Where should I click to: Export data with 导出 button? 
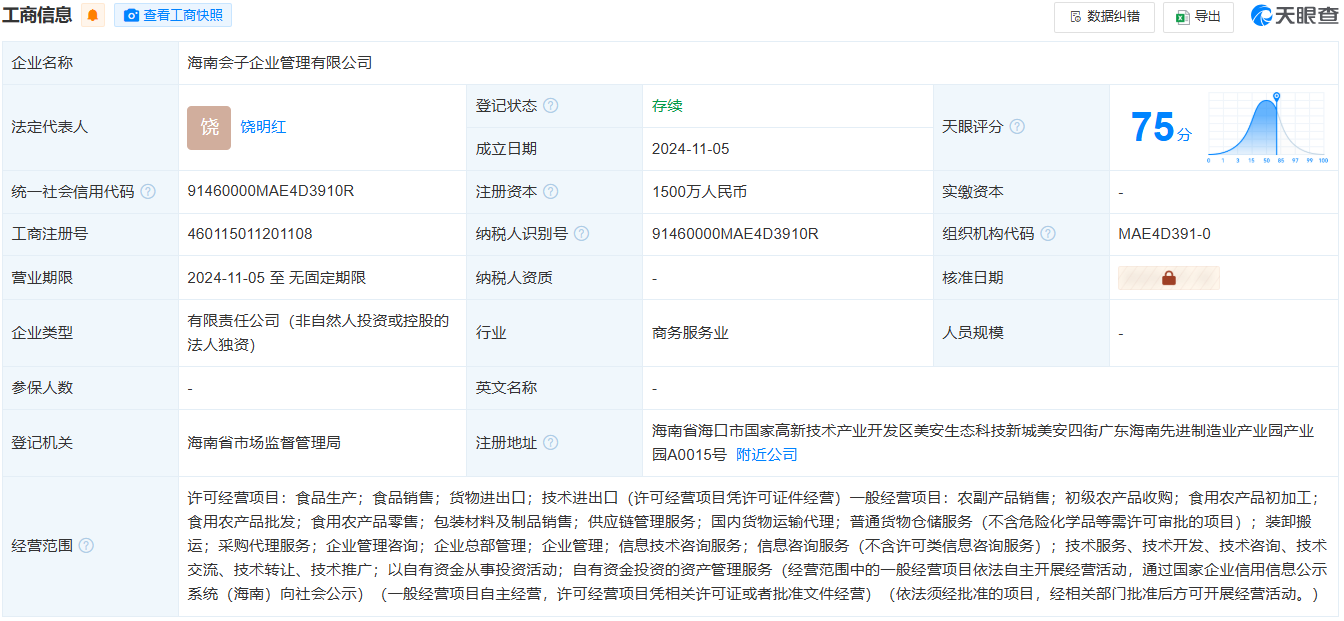coord(1198,17)
